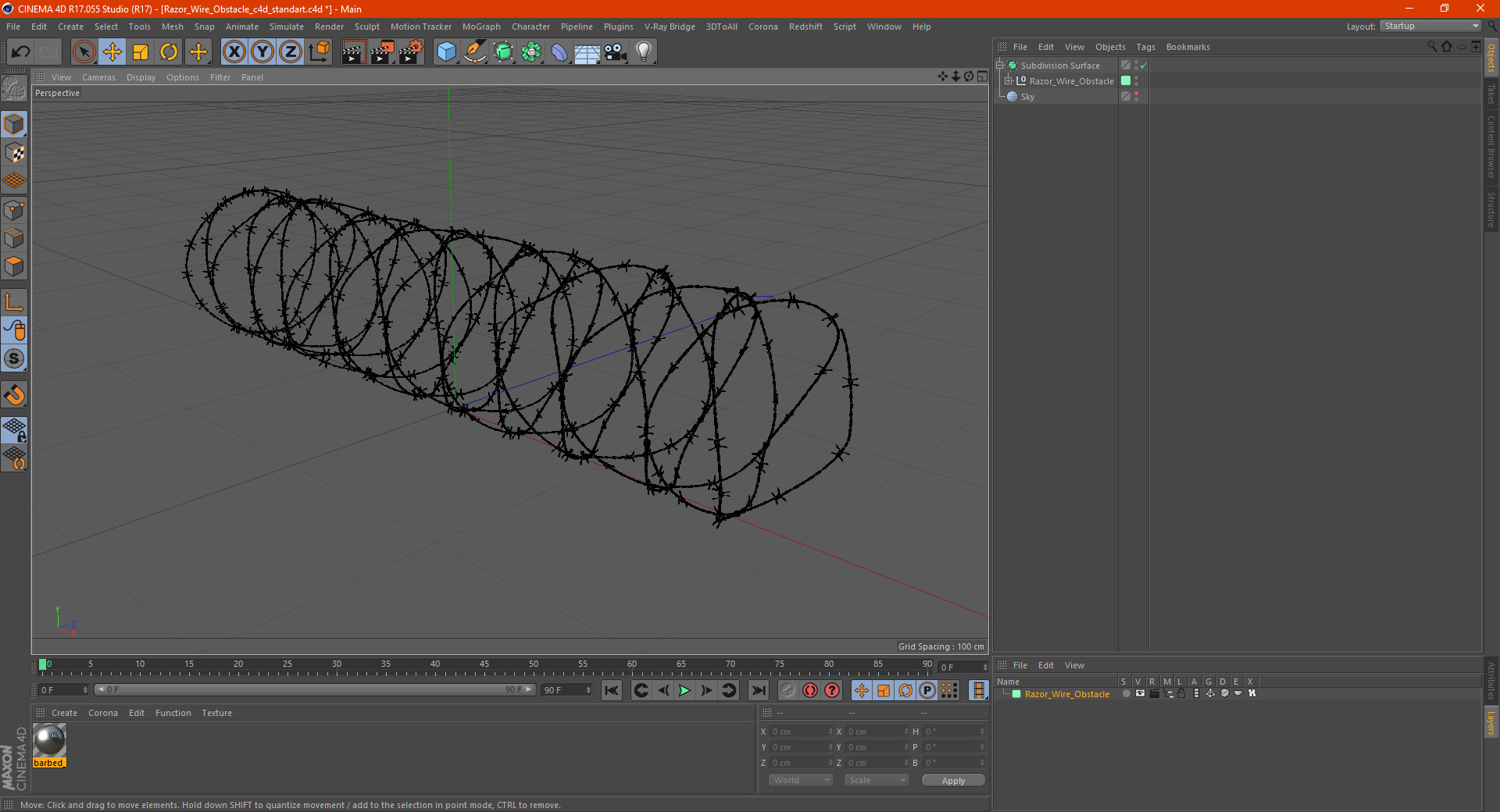The height and width of the screenshot is (812, 1500).
Task: Add a Camera object
Action: click(x=616, y=52)
